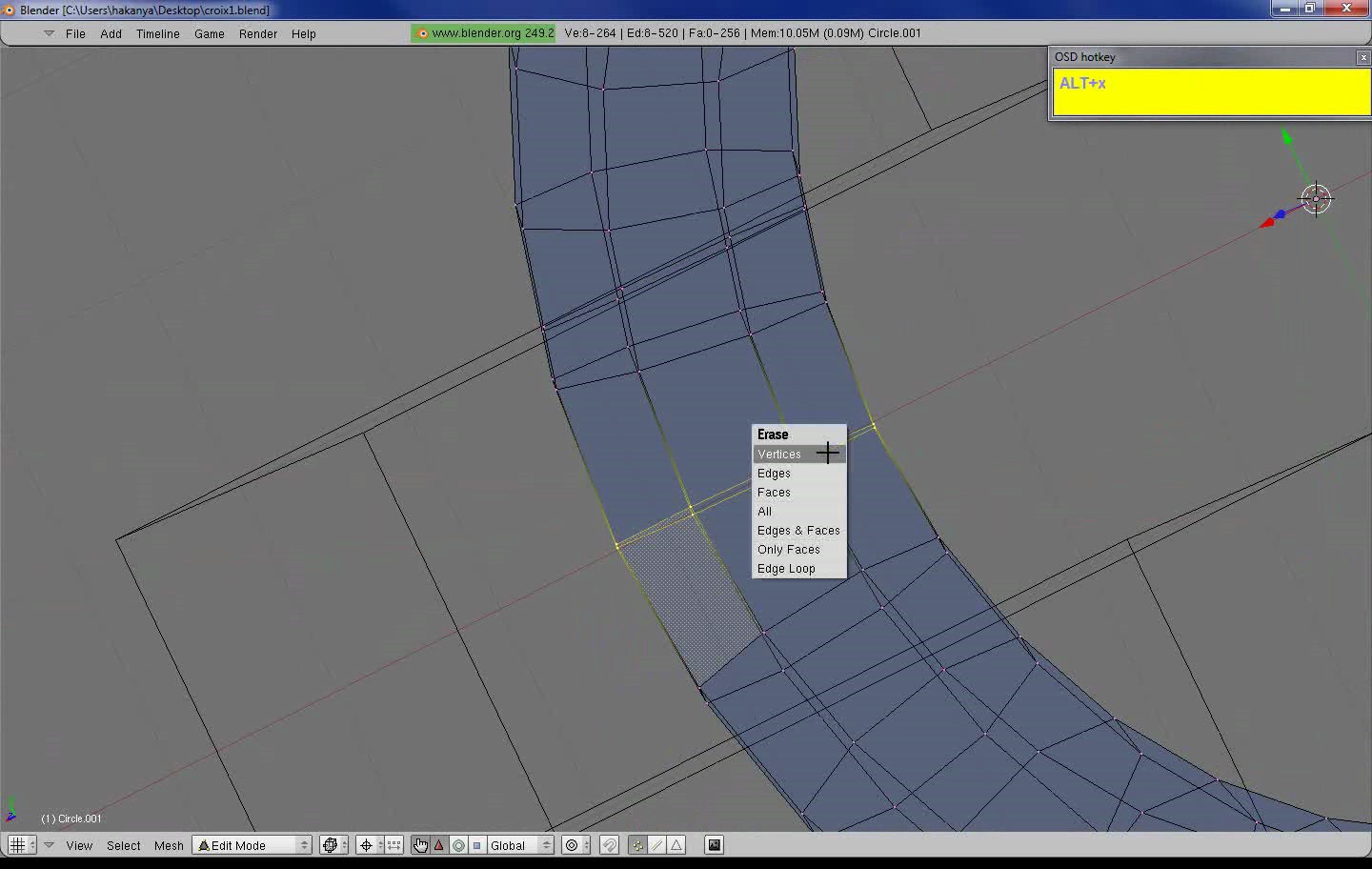Toggle the 3D manipulator hand icon
This screenshot has height=869, width=1372.
click(x=420, y=845)
